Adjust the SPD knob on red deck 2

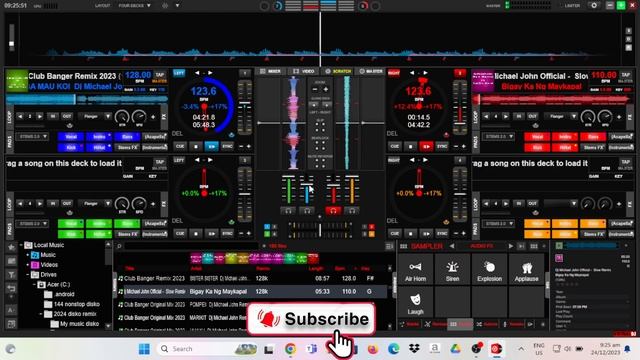pos(604,117)
